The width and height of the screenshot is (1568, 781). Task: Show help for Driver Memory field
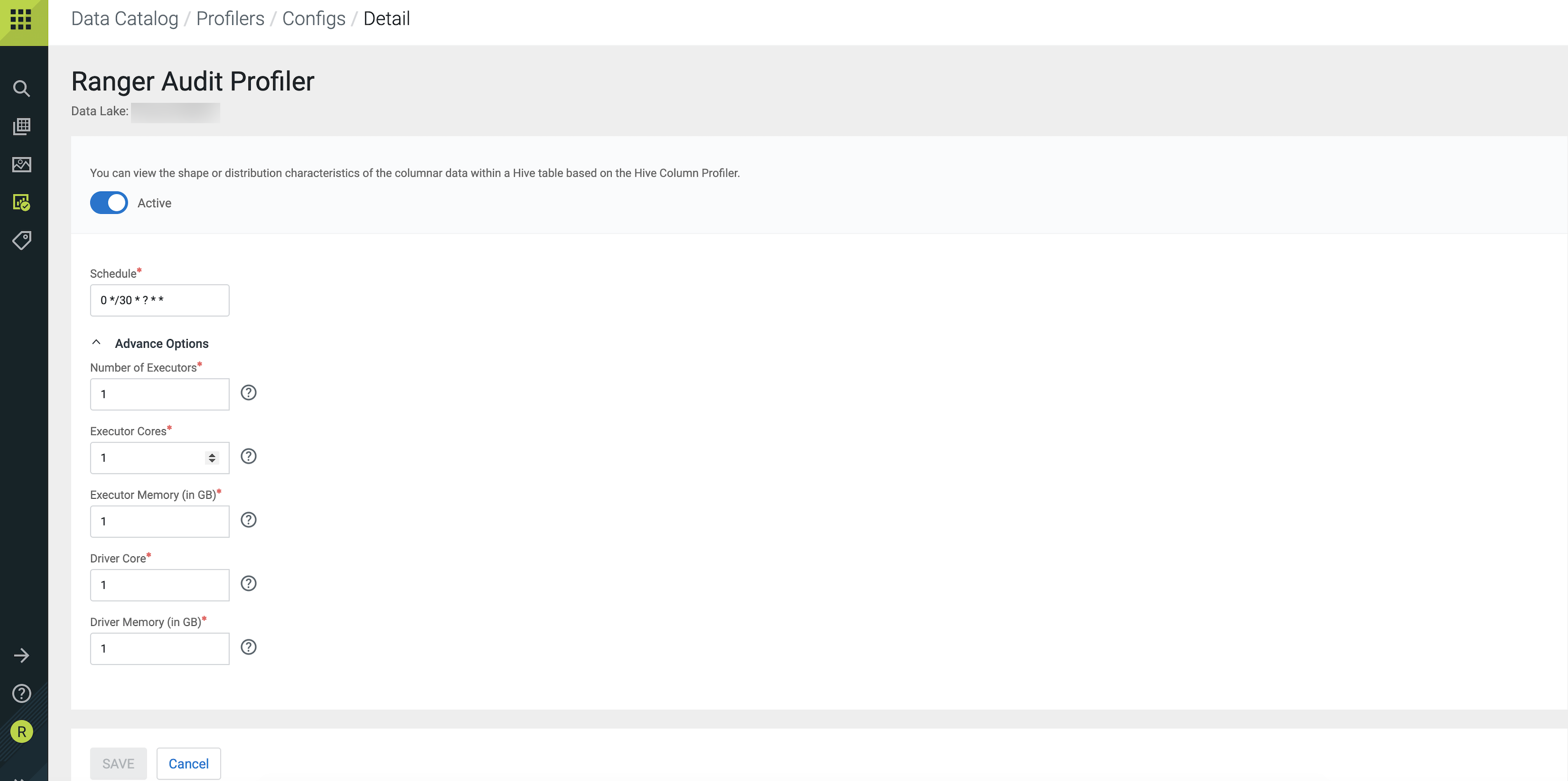click(x=248, y=647)
